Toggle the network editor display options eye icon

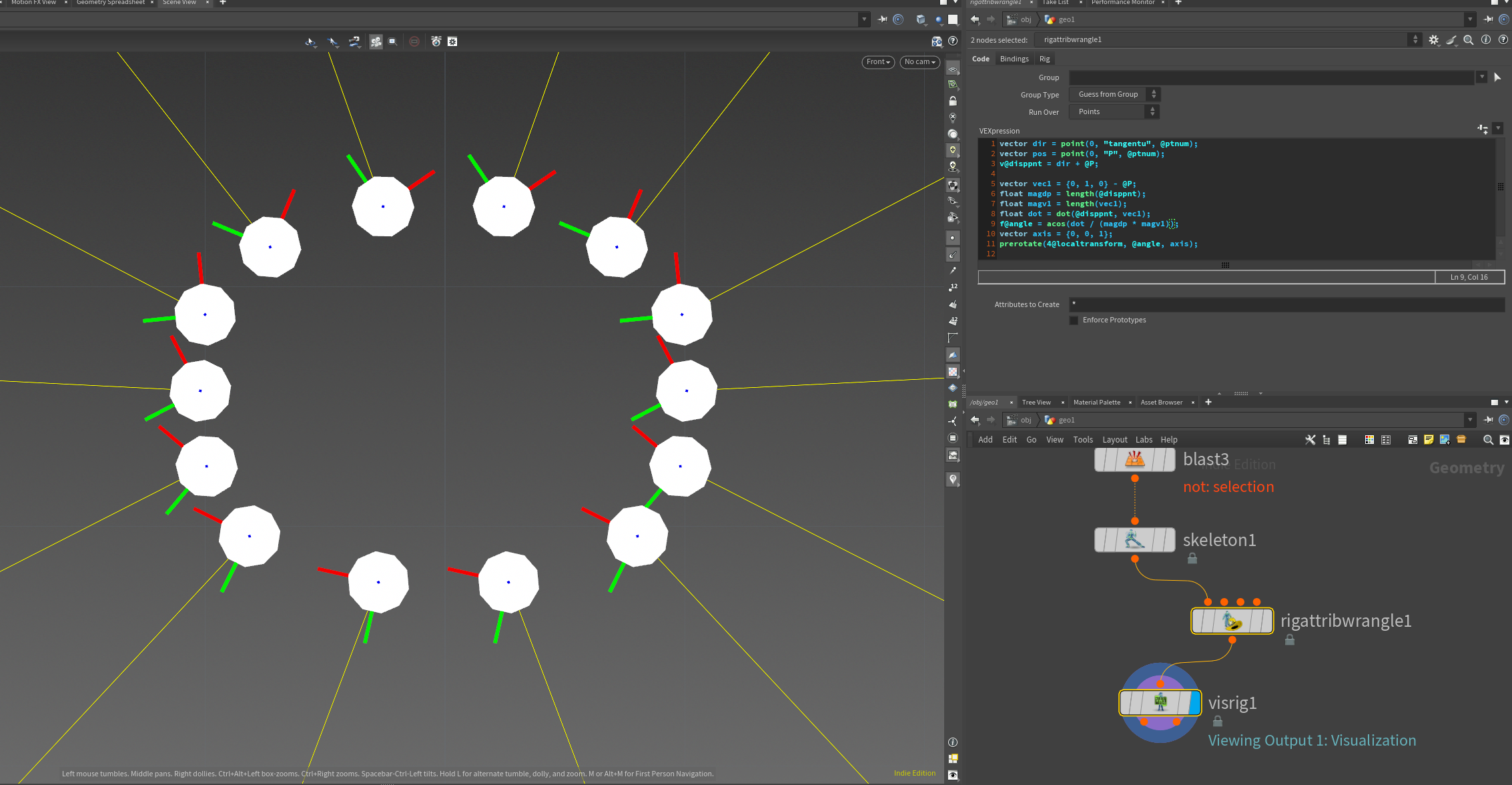tap(1504, 440)
